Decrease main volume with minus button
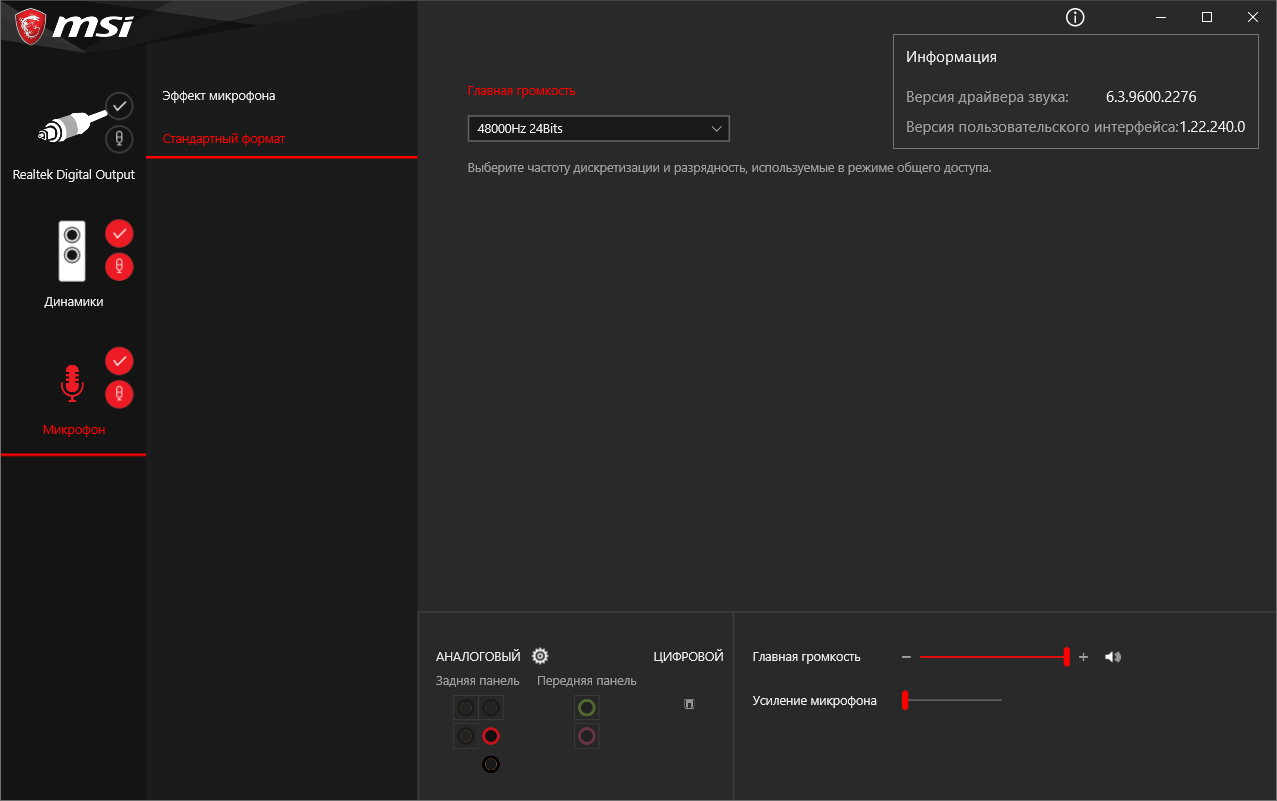Screen dimensions: 1277x801 click(906, 657)
